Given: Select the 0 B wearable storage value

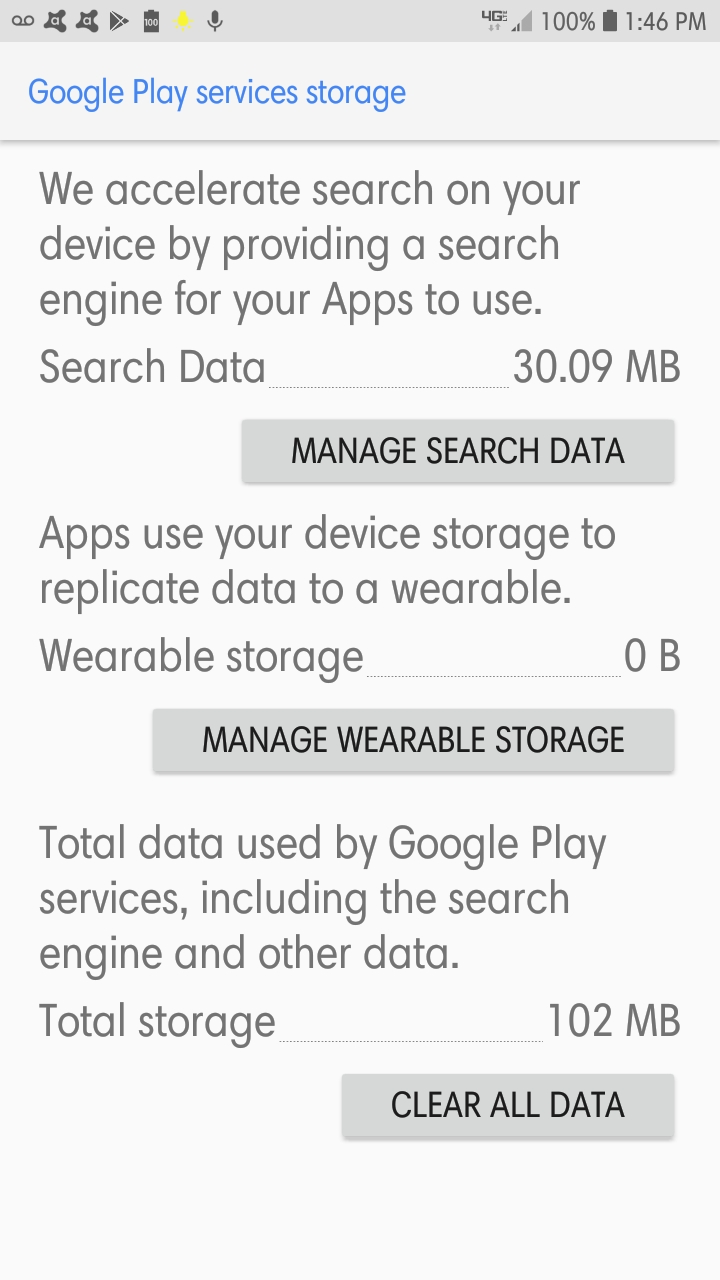Looking at the screenshot, I should [652, 656].
